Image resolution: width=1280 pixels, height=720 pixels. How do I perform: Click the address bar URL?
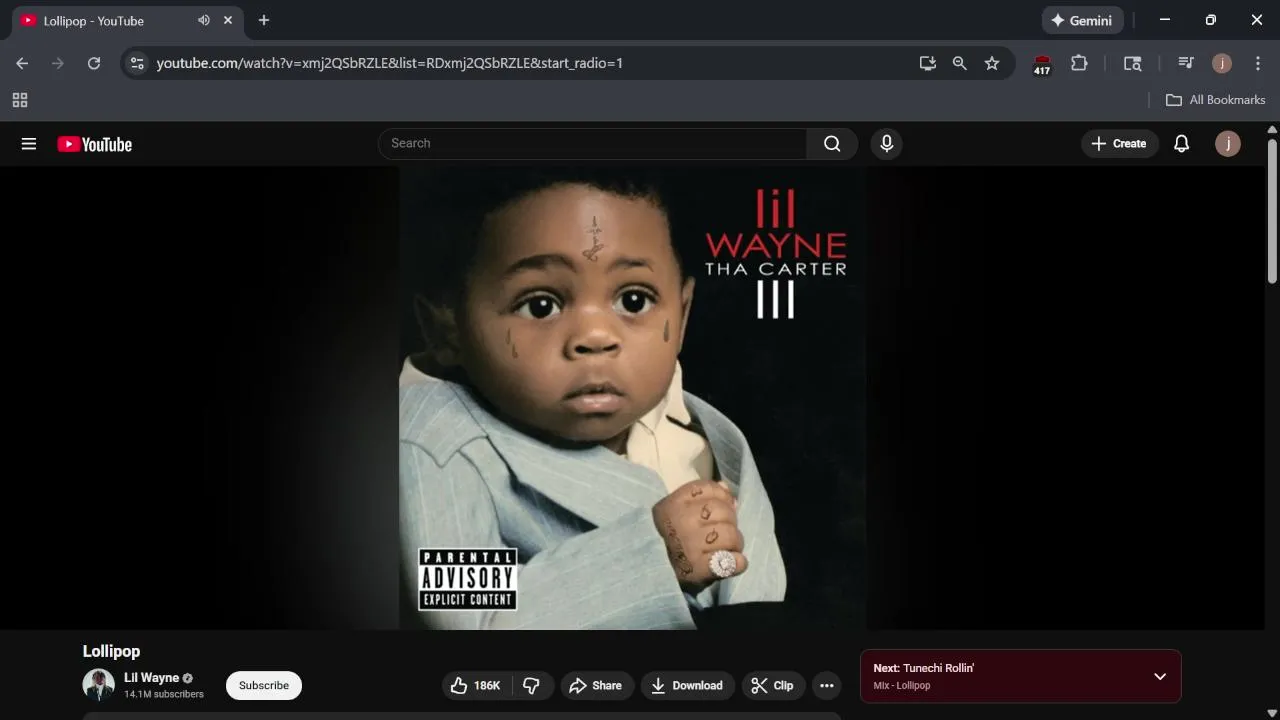(390, 63)
